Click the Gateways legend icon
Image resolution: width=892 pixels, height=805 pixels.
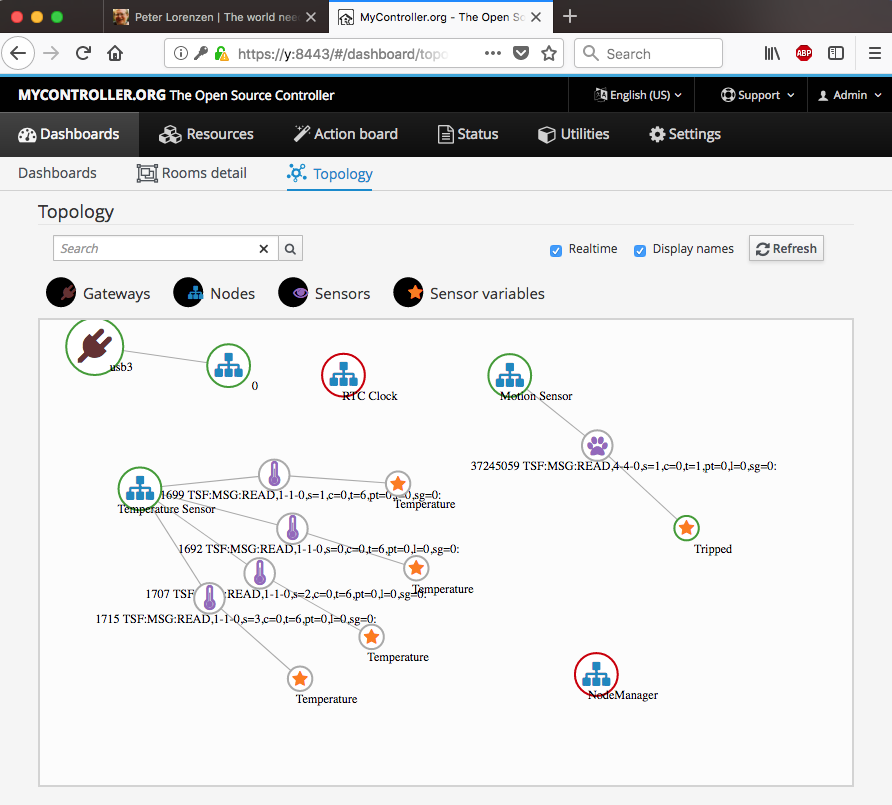tap(61, 292)
